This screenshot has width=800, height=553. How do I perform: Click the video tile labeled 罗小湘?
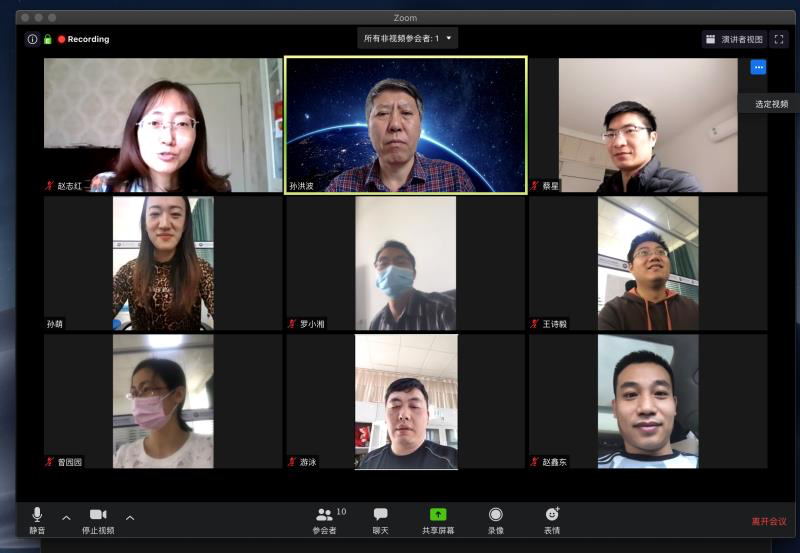click(405, 263)
